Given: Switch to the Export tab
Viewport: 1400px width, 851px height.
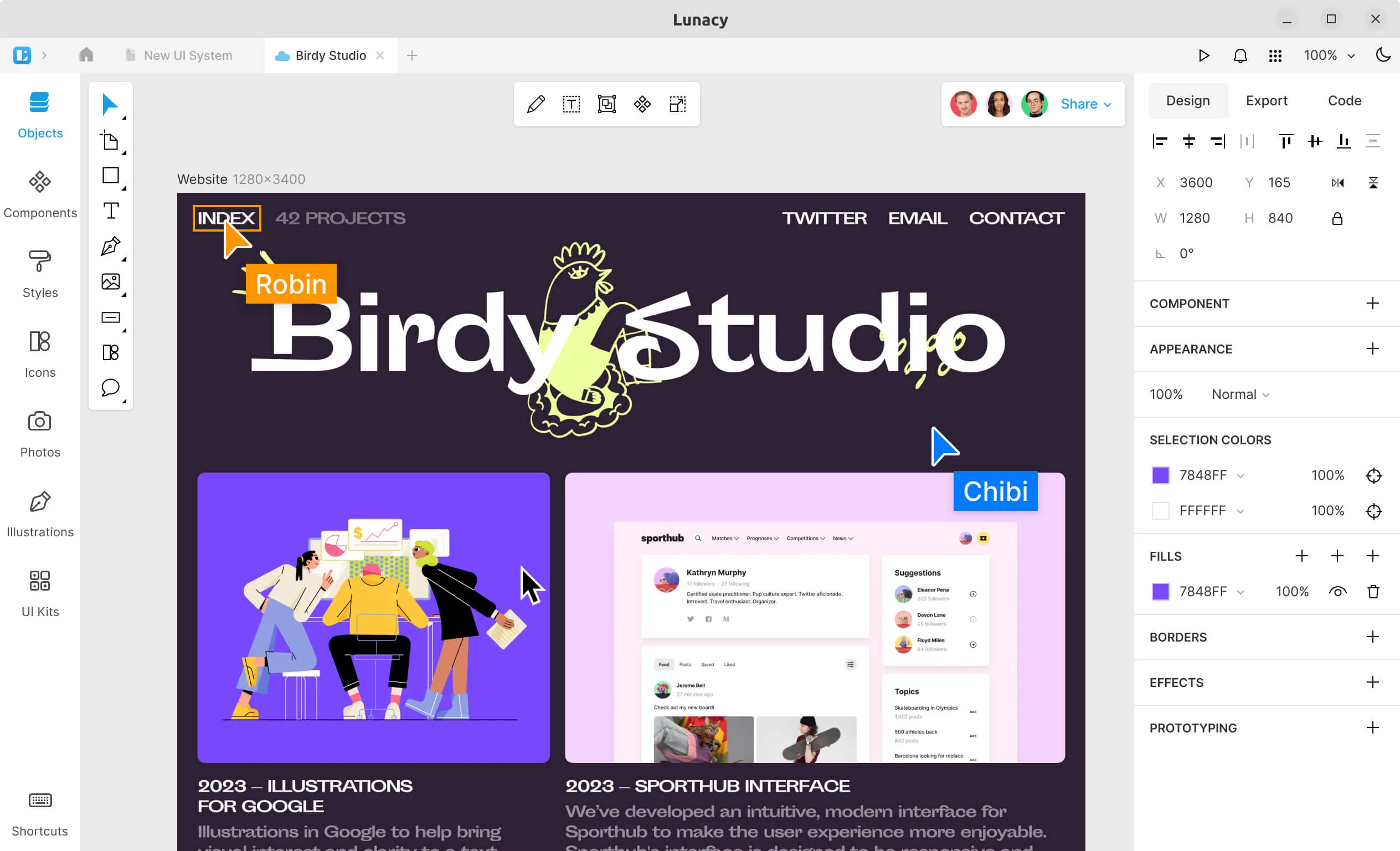Looking at the screenshot, I should click(x=1266, y=101).
